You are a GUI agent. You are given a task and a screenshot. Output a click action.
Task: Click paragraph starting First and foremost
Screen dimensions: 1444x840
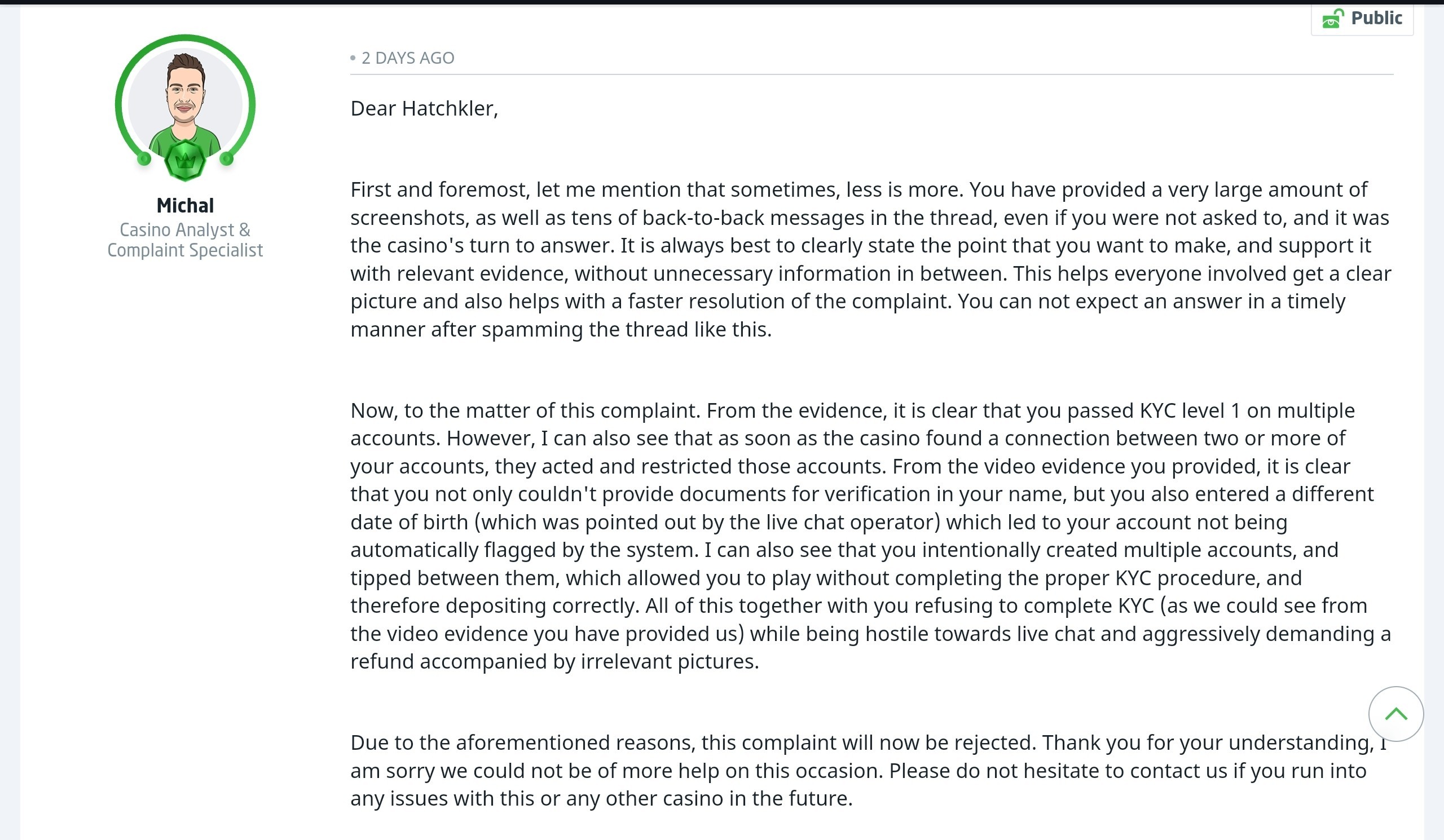pos(871,259)
